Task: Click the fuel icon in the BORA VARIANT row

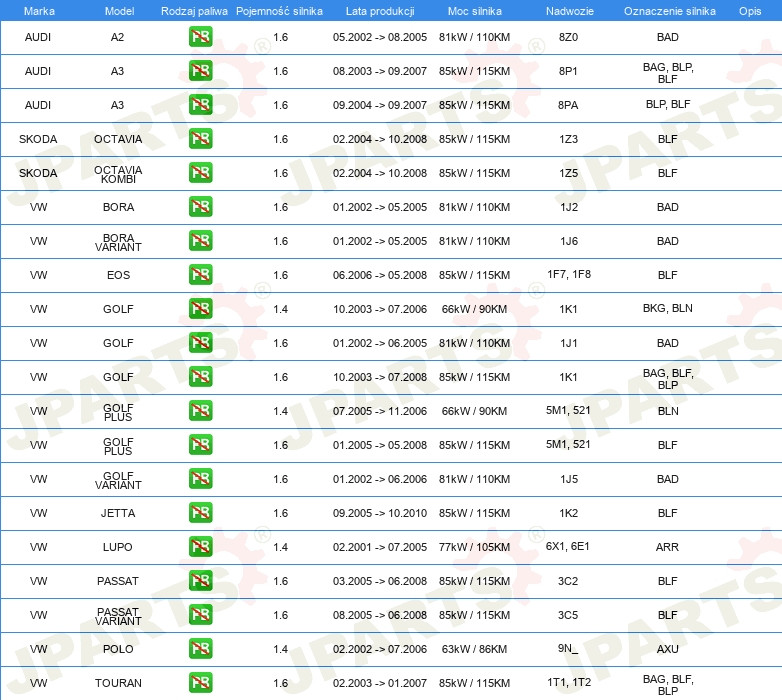Action: [x=200, y=241]
